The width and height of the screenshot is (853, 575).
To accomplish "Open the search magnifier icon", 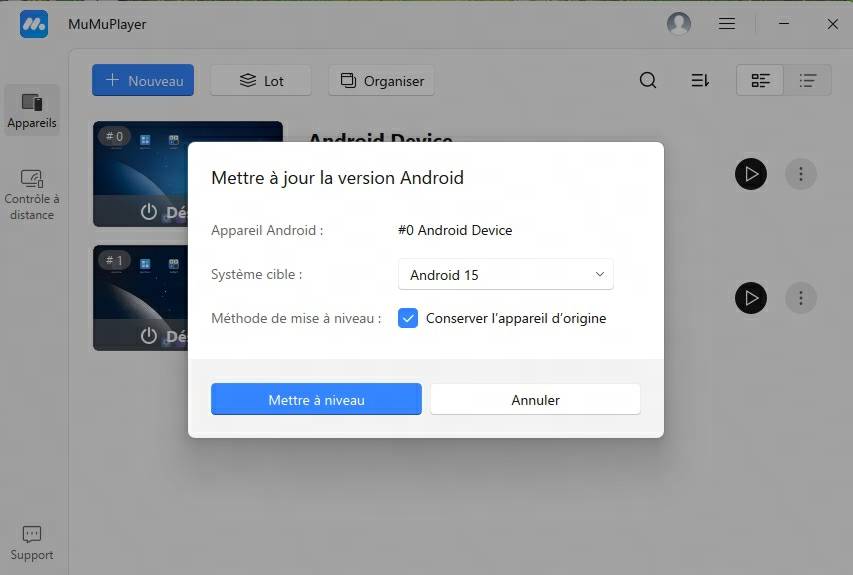I will click(x=647, y=81).
